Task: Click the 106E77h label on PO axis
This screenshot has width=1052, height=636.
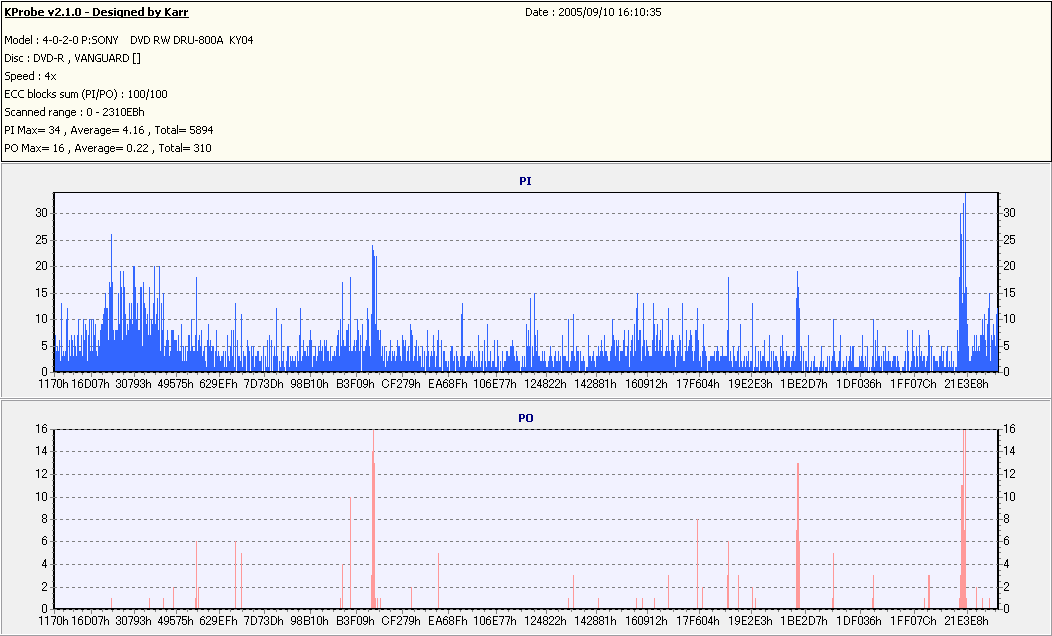Action: point(494,621)
